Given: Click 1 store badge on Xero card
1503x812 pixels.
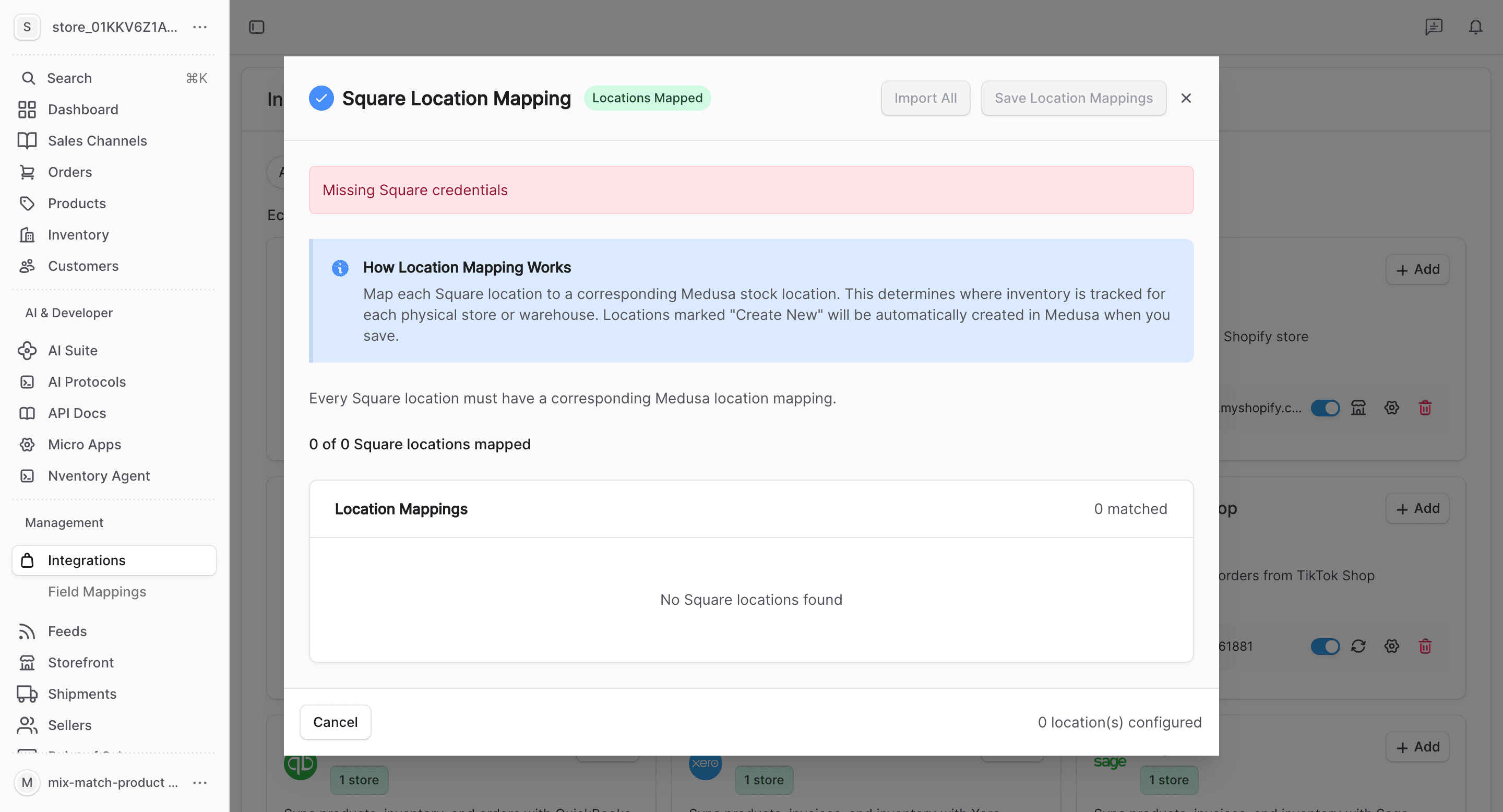Looking at the screenshot, I should click(764, 780).
